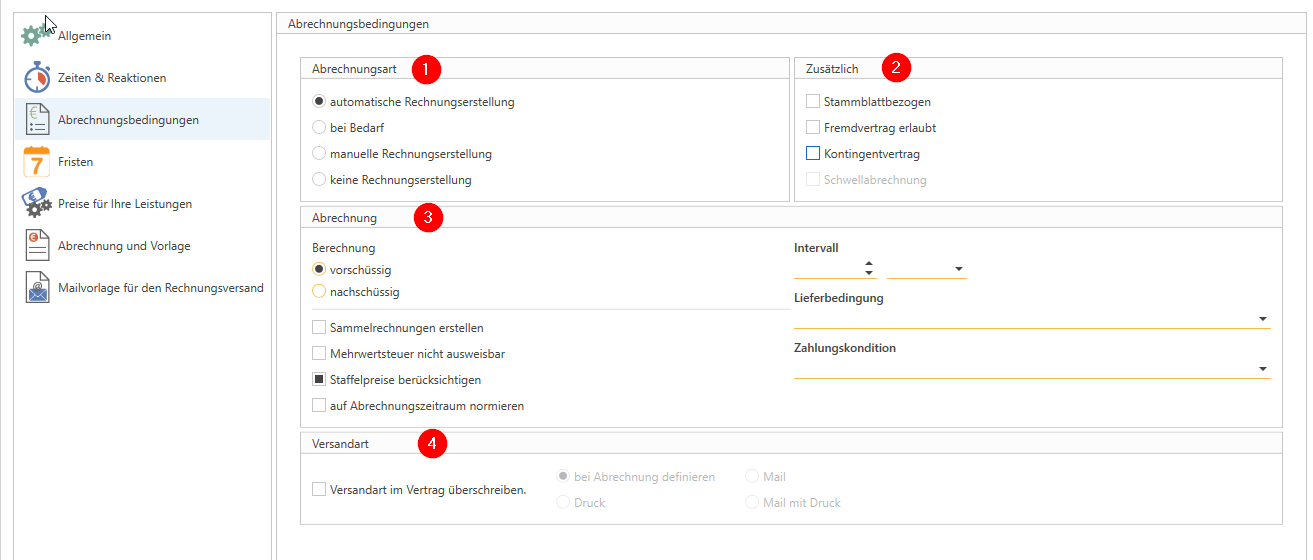
Task: Open the Intervall unit dropdown
Action: click(958, 269)
